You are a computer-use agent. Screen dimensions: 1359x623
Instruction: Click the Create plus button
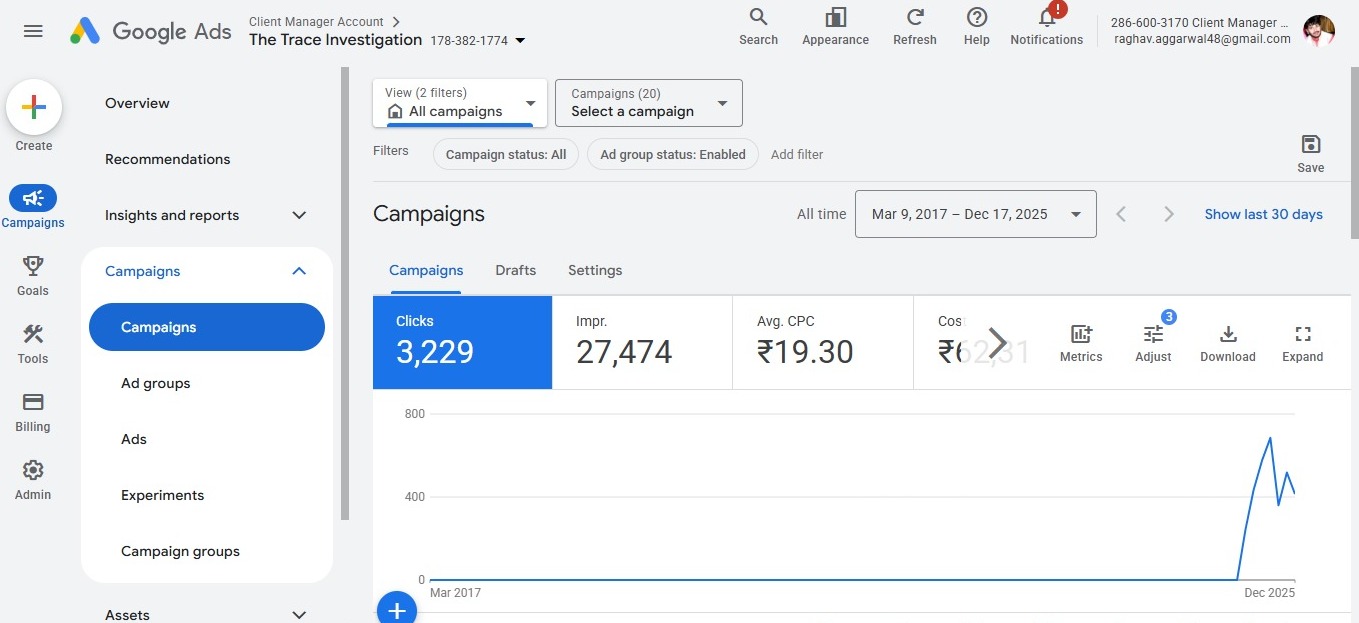pyautogui.click(x=34, y=108)
